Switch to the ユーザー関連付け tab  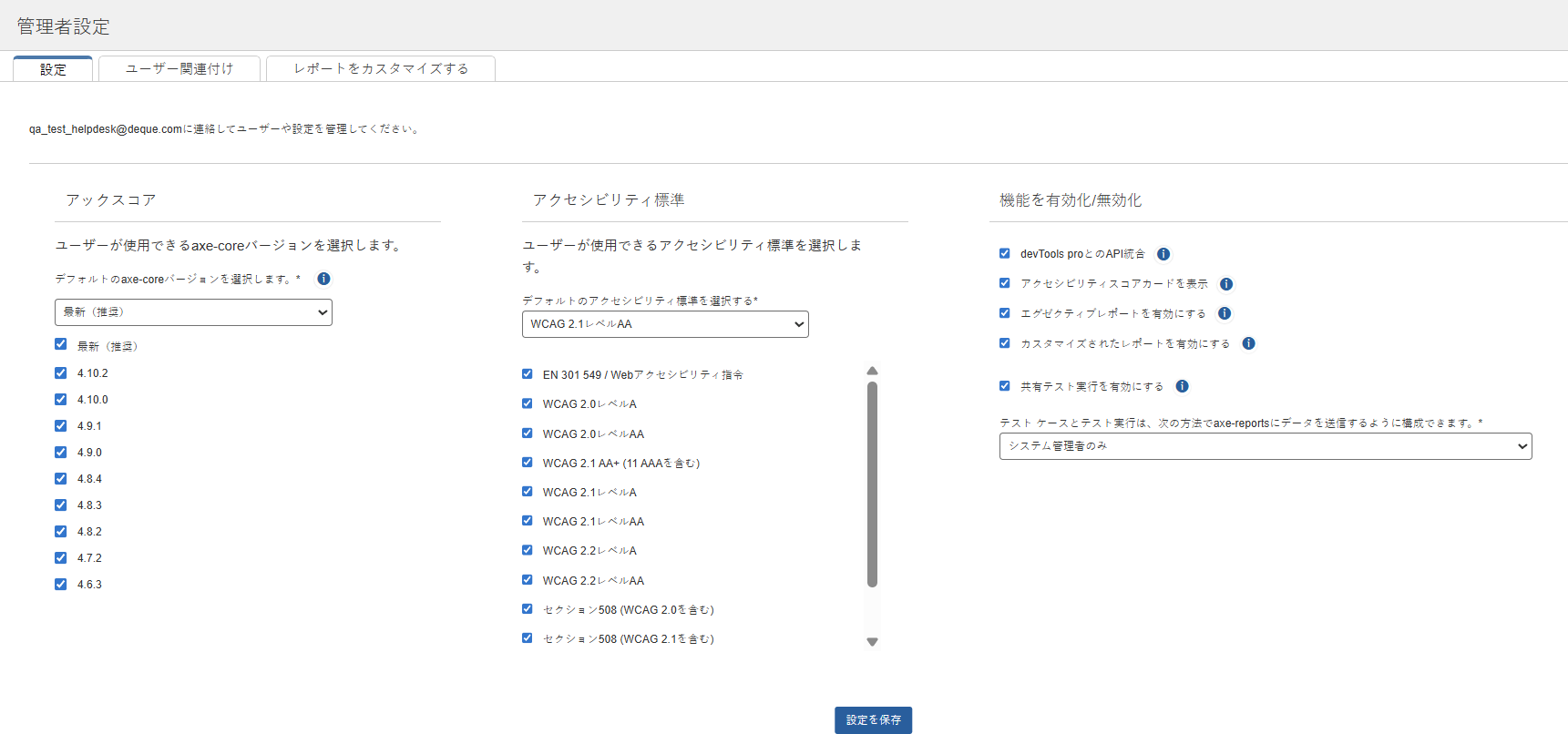[x=179, y=69]
